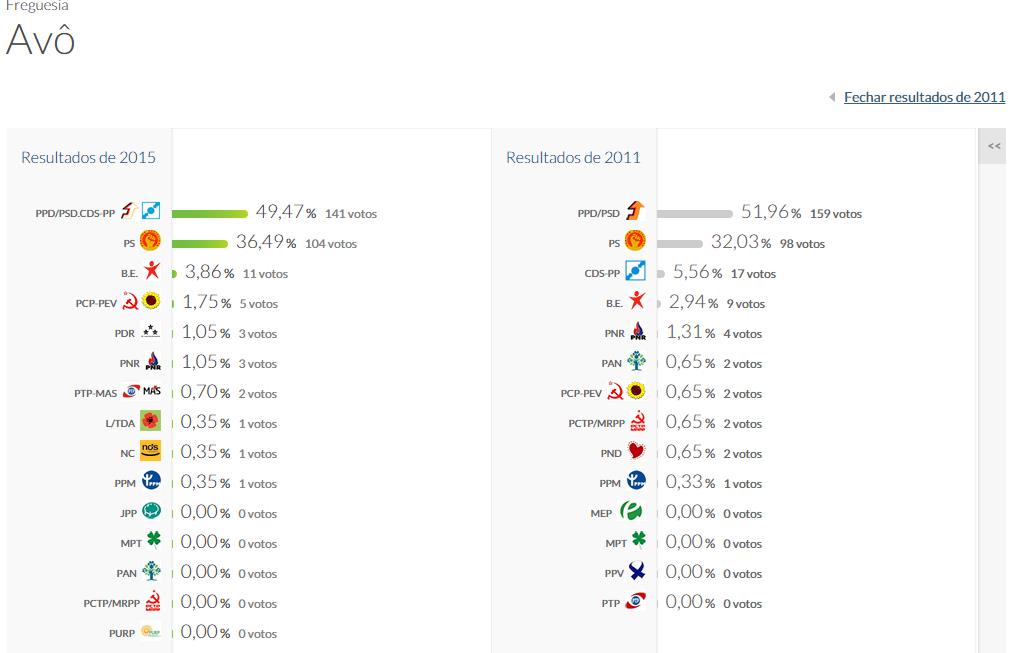Viewport: 1021px width, 653px height.
Task: Click the JPP party logo
Action: 151,512
